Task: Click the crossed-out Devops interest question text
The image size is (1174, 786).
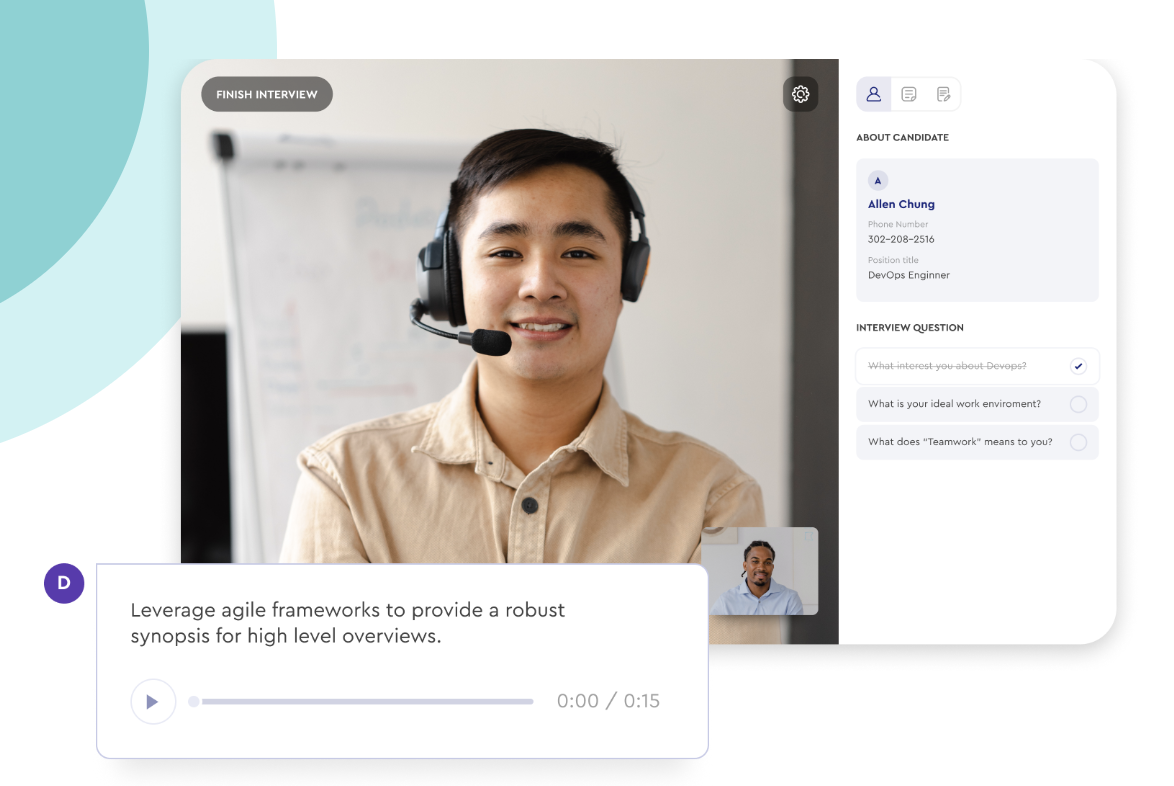Action: point(946,366)
